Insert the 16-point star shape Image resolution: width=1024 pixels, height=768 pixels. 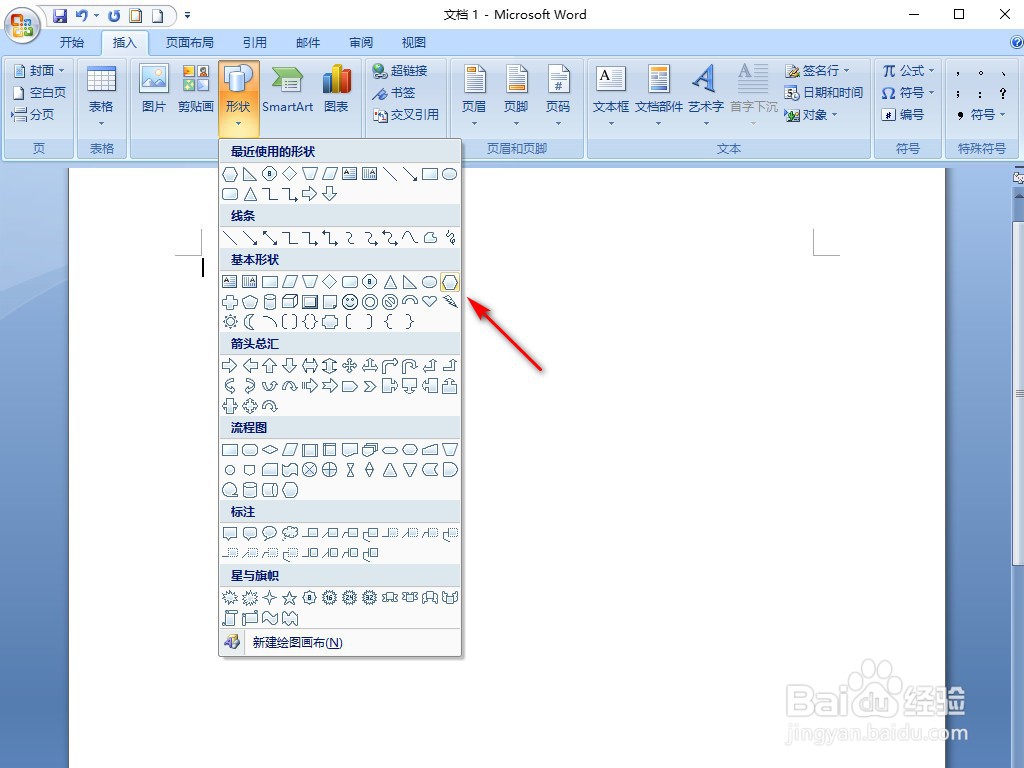[330, 598]
